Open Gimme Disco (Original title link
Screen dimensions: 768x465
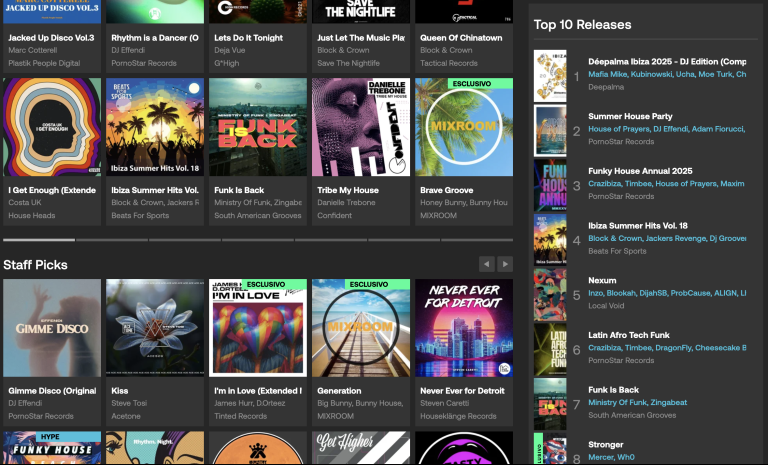[52, 391]
